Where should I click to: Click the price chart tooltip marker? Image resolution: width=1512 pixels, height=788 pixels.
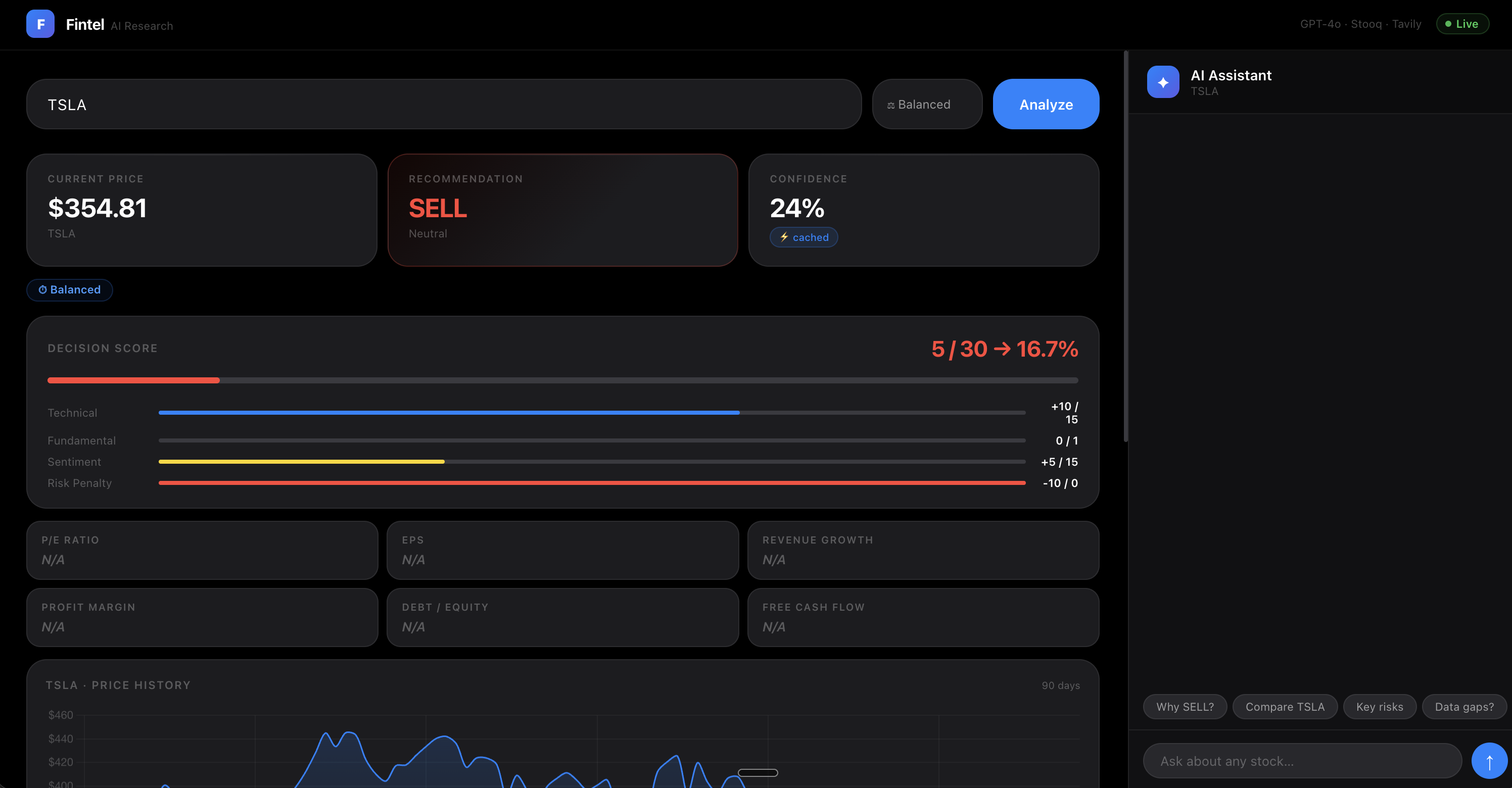tap(758, 773)
